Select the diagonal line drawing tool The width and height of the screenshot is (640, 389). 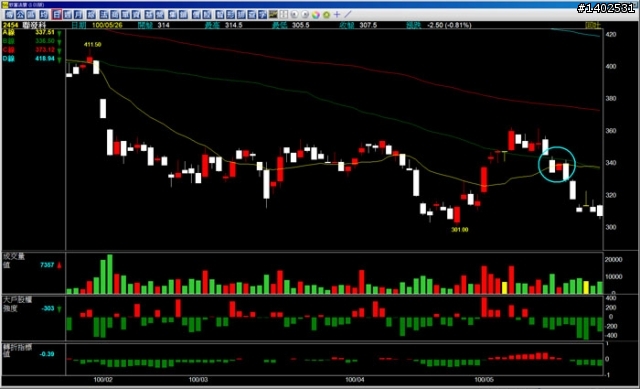click(x=348, y=15)
